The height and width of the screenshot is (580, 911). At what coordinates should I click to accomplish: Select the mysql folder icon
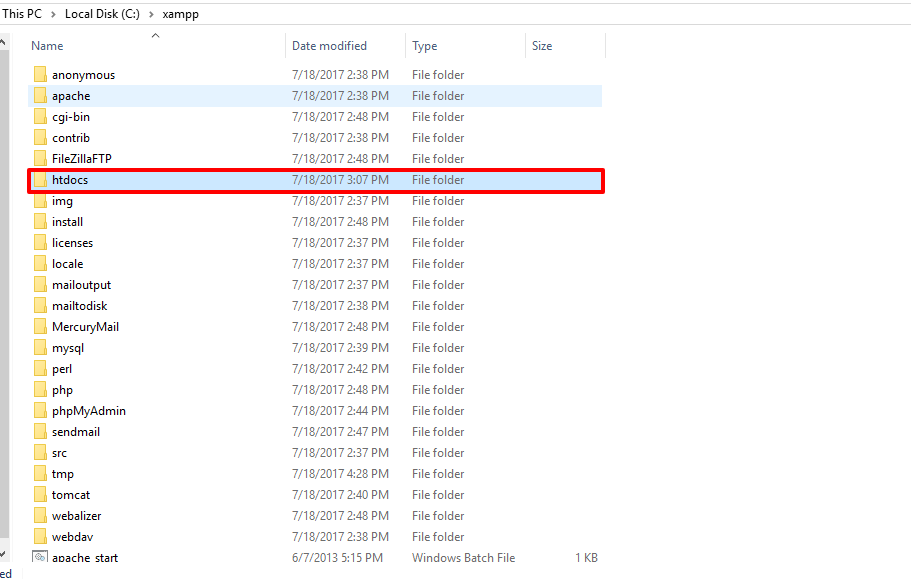coord(40,348)
